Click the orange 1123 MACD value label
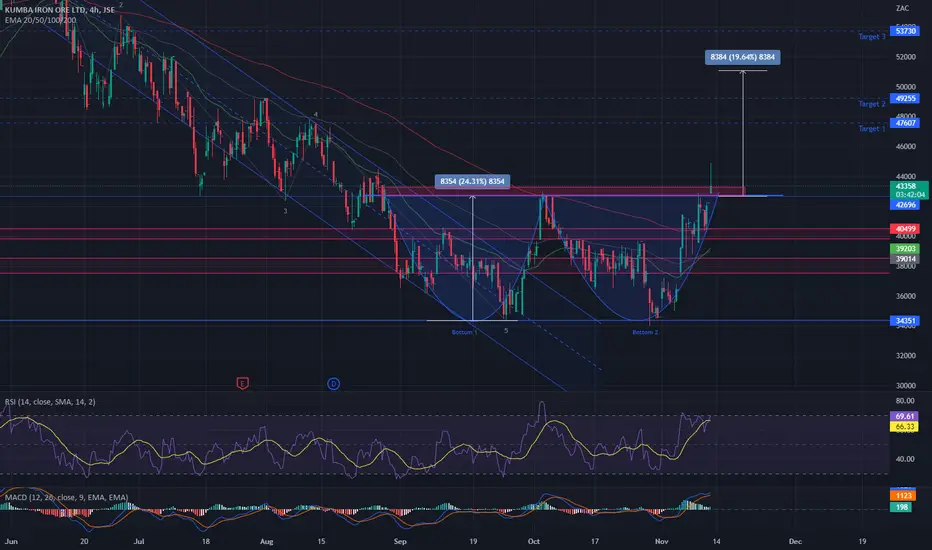 tap(902, 496)
